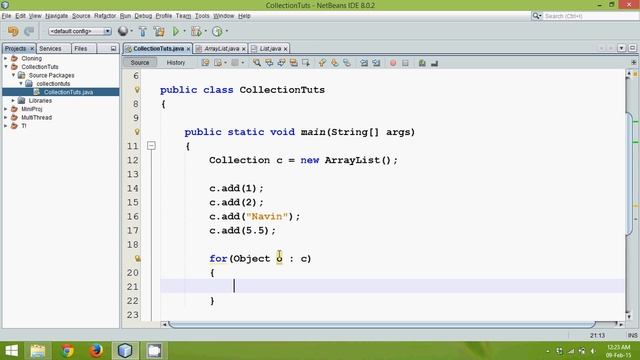Open the Source menu
640x360 pixels.
pos(81,16)
